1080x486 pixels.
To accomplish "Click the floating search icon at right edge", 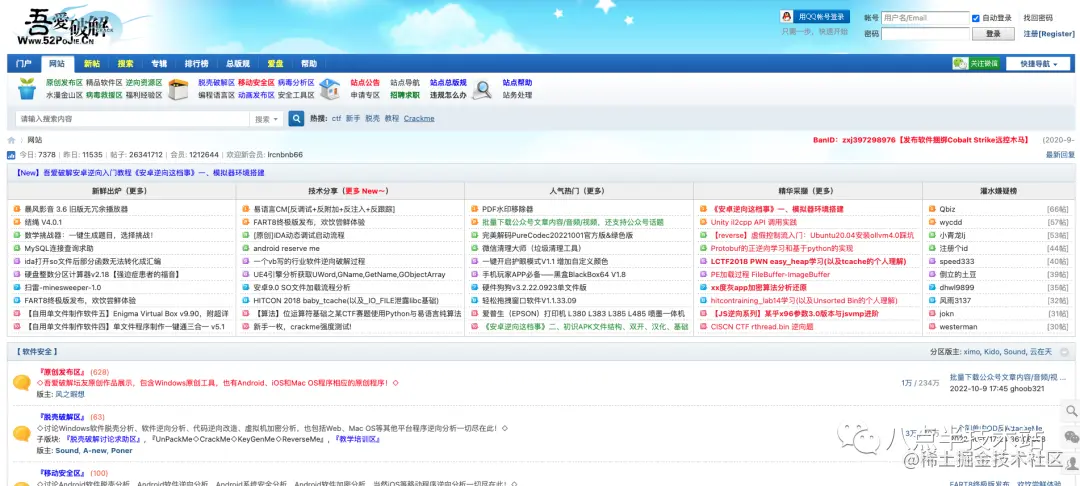I will click(x=1072, y=411).
